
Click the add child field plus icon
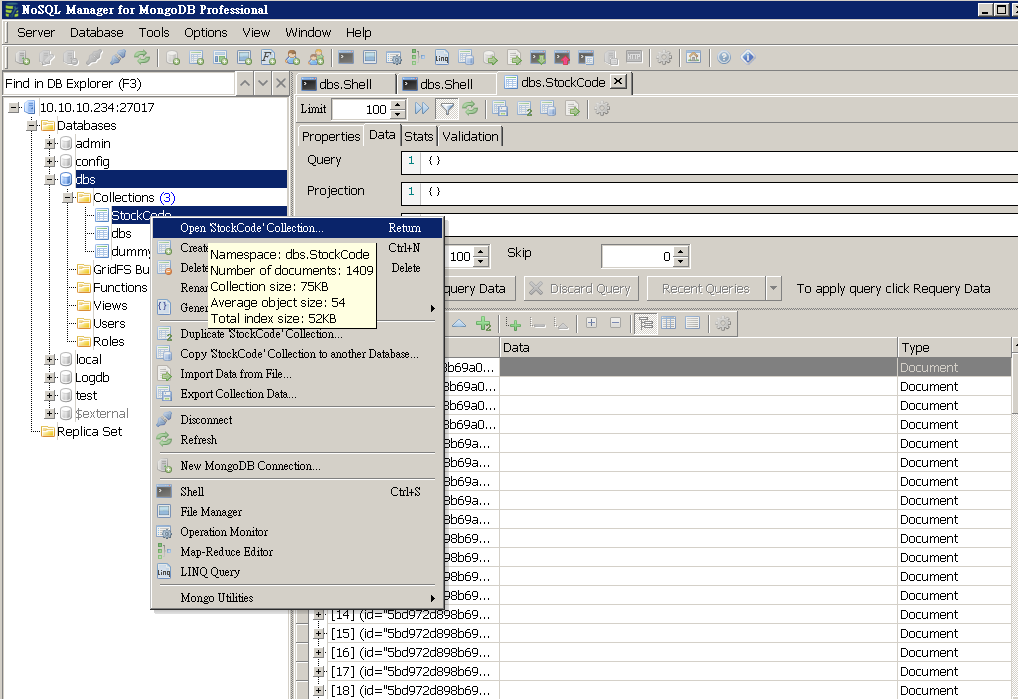click(513, 323)
